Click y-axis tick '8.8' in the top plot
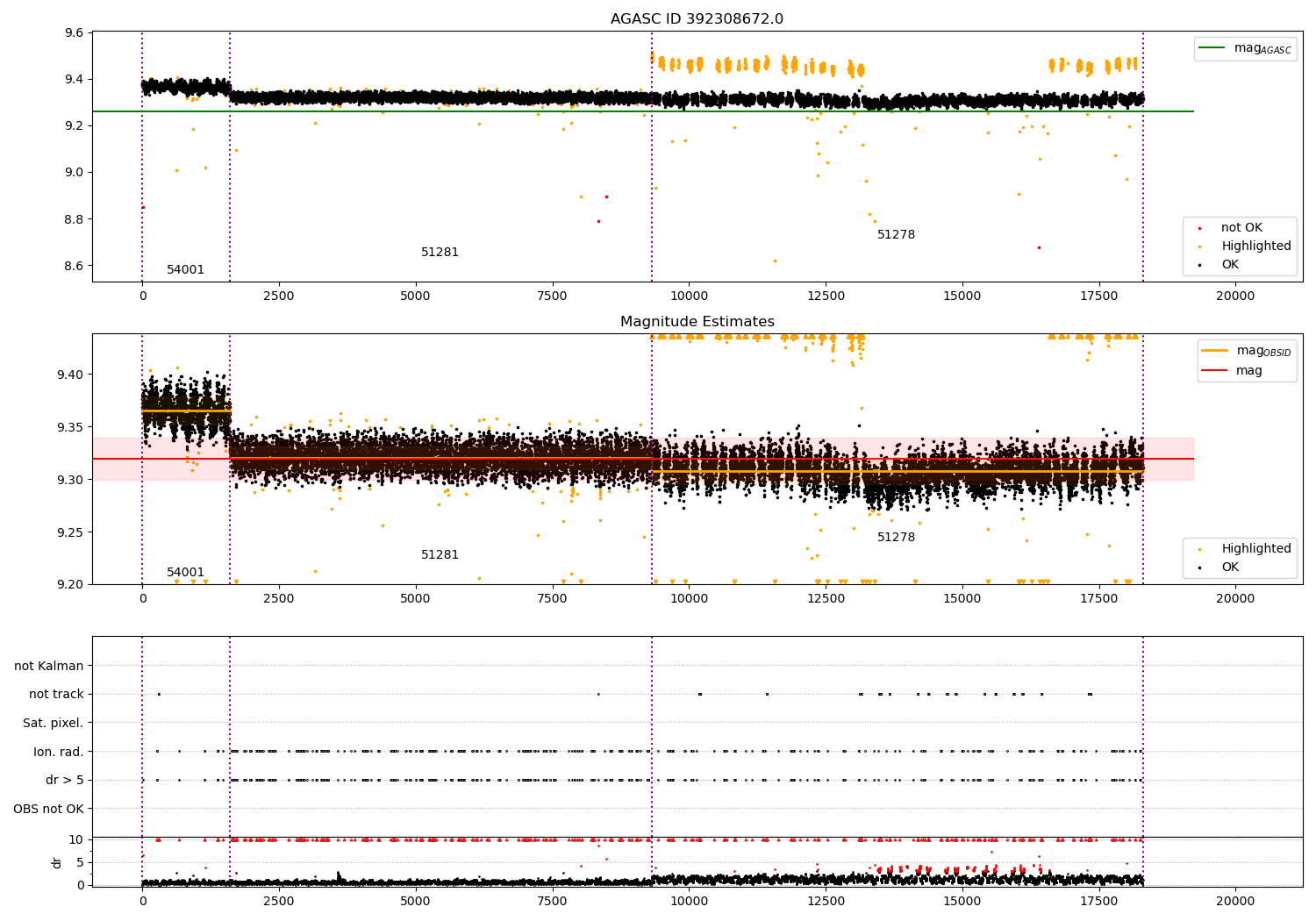This screenshot has width=1316, height=921. [75, 219]
